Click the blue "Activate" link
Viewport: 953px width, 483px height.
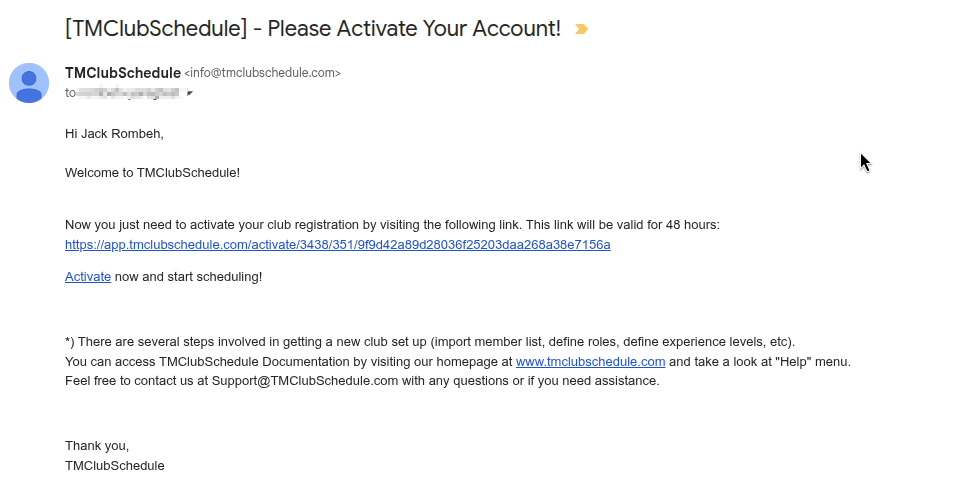(88, 276)
